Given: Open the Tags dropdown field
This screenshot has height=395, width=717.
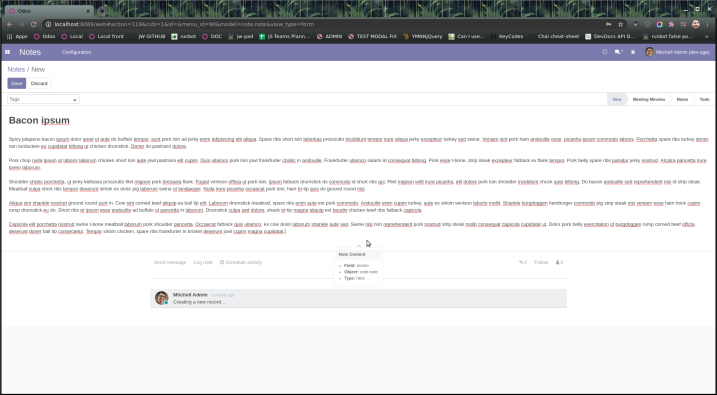Looking at the screenshot, I should pos(43,99).
